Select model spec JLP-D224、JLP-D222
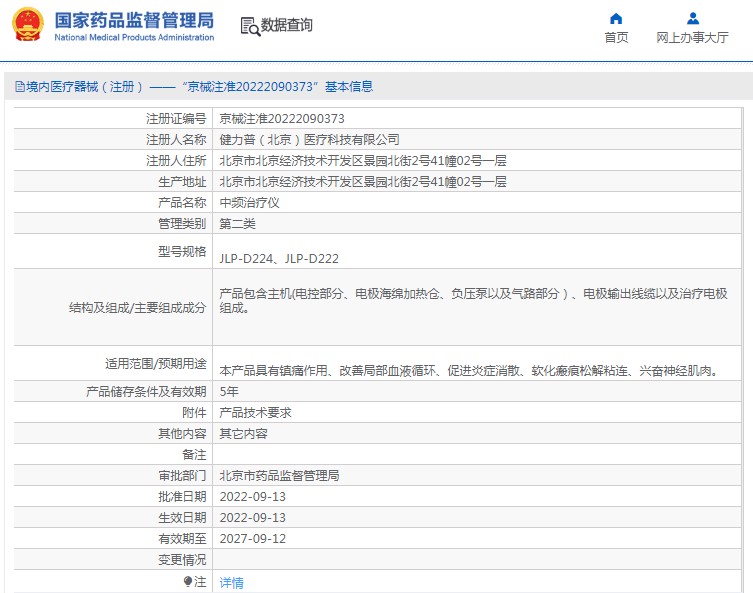This screenshot has width=753, height=593. [279, 259]
